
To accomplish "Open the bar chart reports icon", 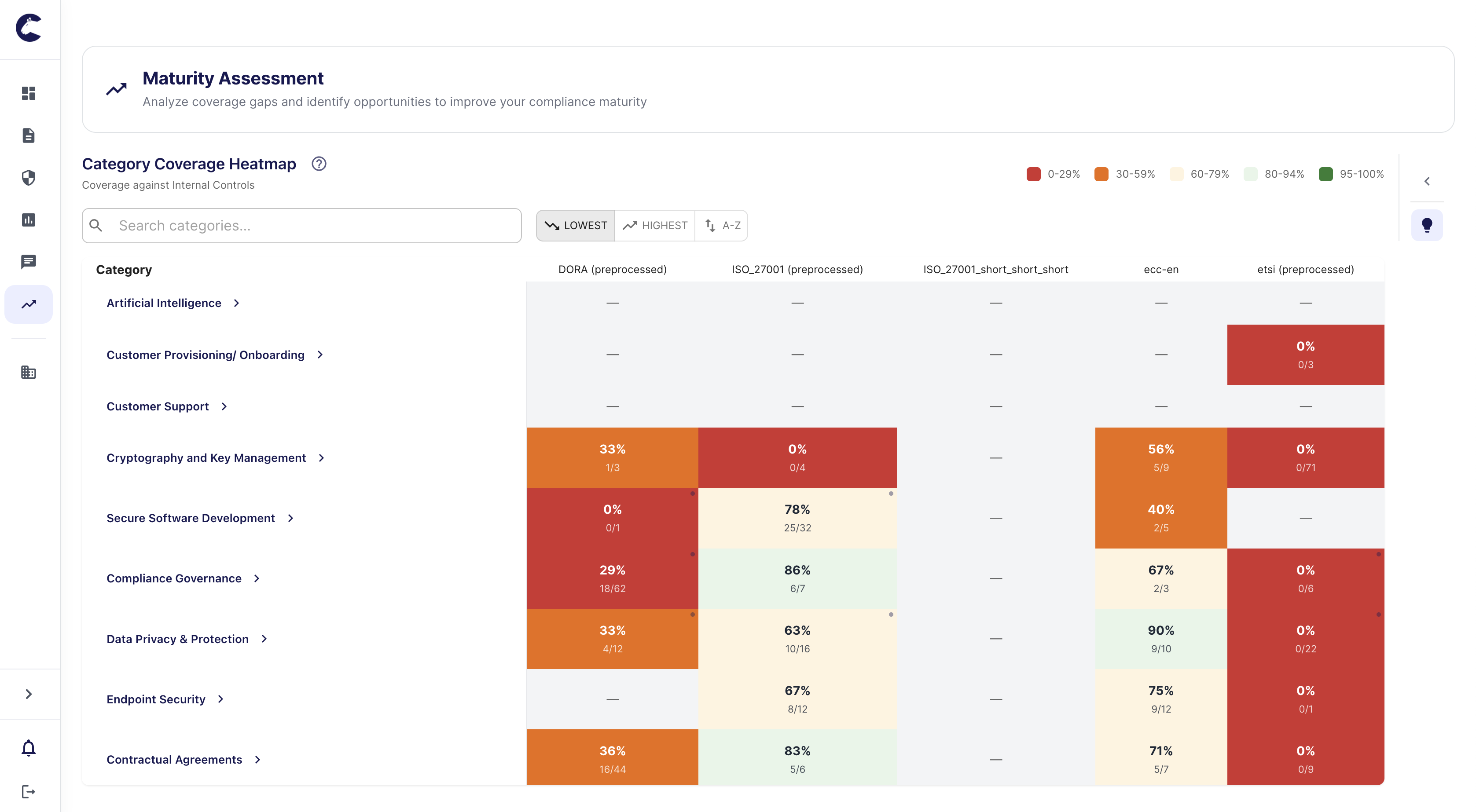I will [x=29, y=220].
